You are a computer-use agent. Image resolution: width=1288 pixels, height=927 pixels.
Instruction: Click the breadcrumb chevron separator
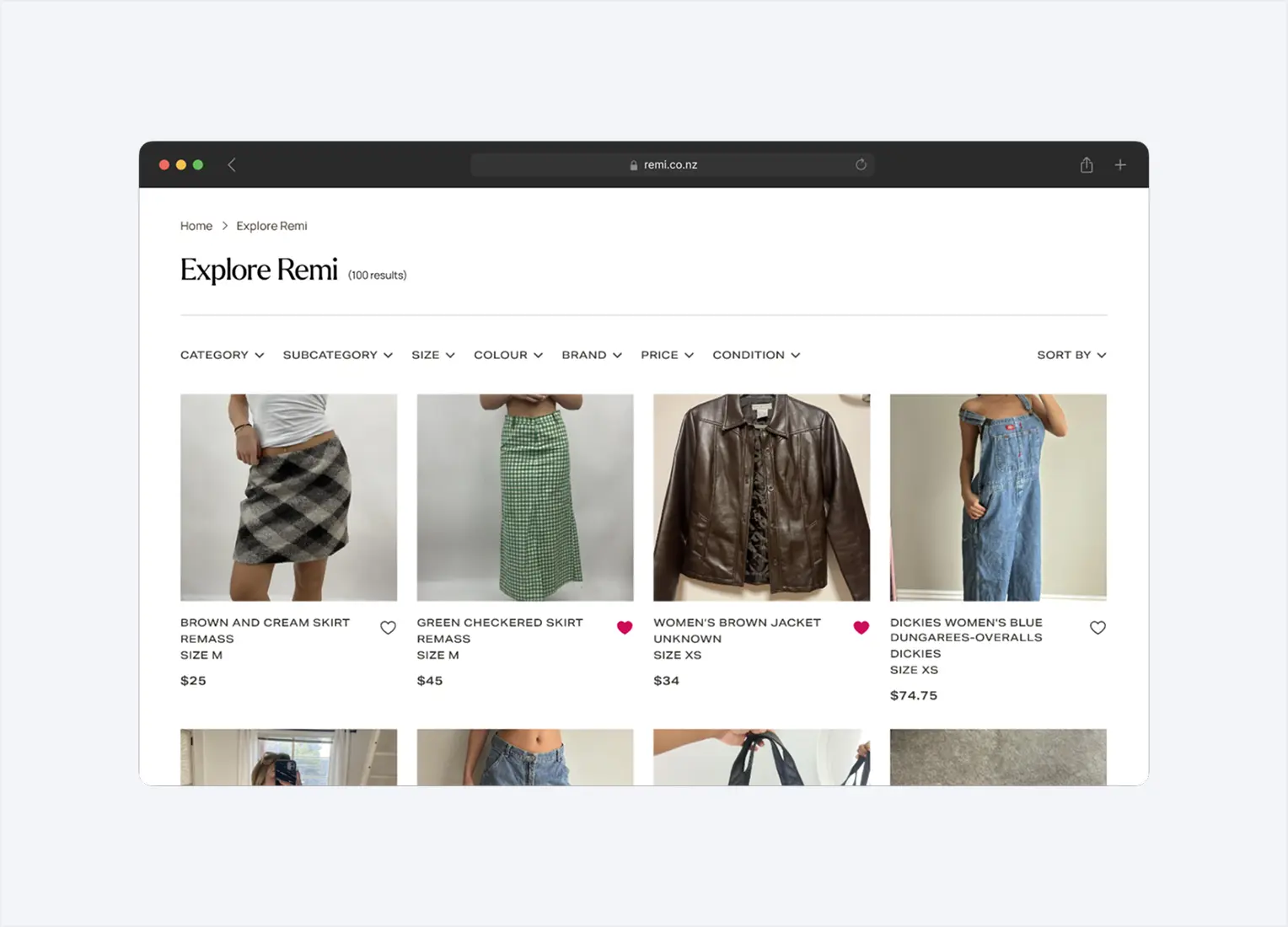pos(225,226)
